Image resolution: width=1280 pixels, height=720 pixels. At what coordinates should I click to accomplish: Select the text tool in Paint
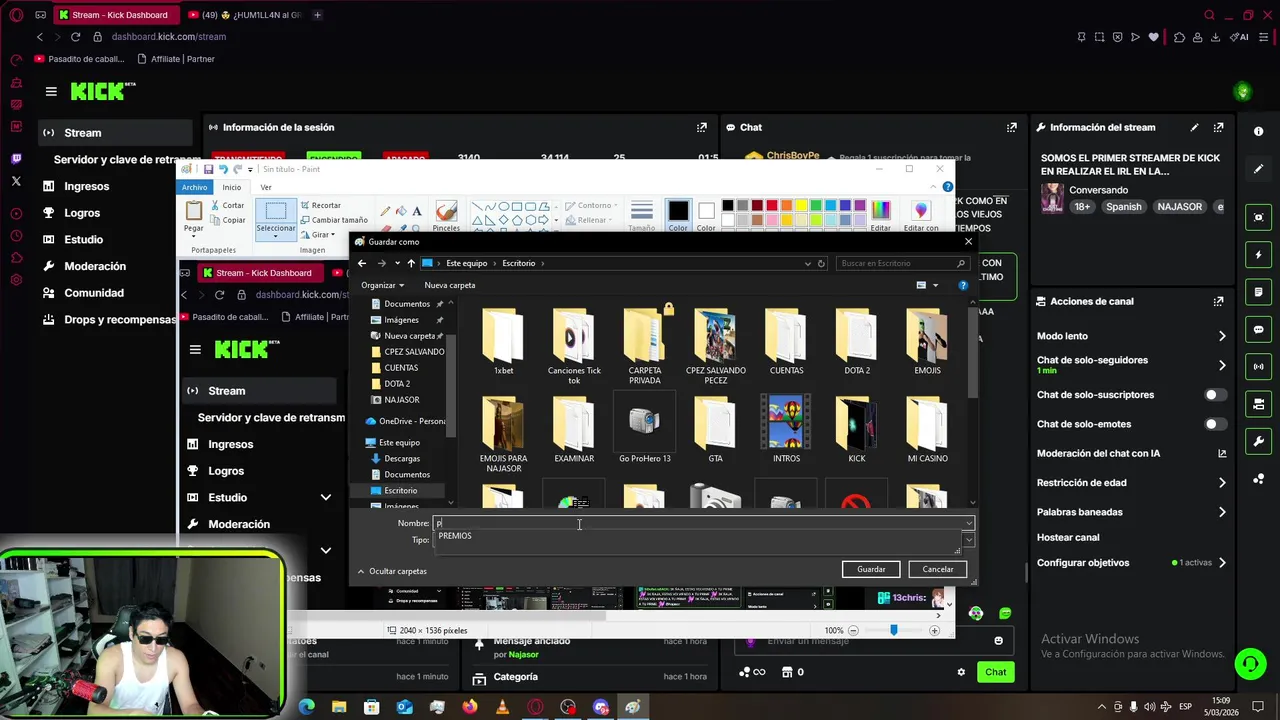click(417, 211)
